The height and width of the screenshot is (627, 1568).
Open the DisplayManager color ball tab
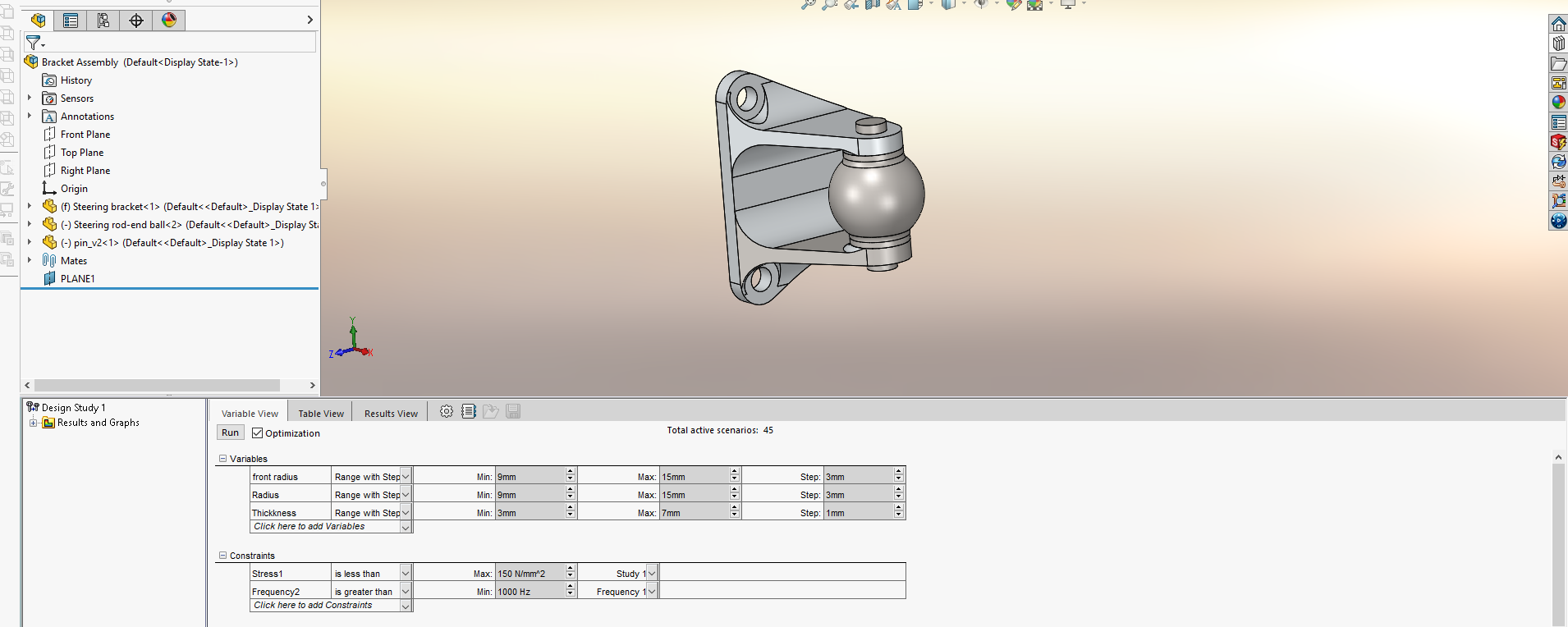click(169, 21)
